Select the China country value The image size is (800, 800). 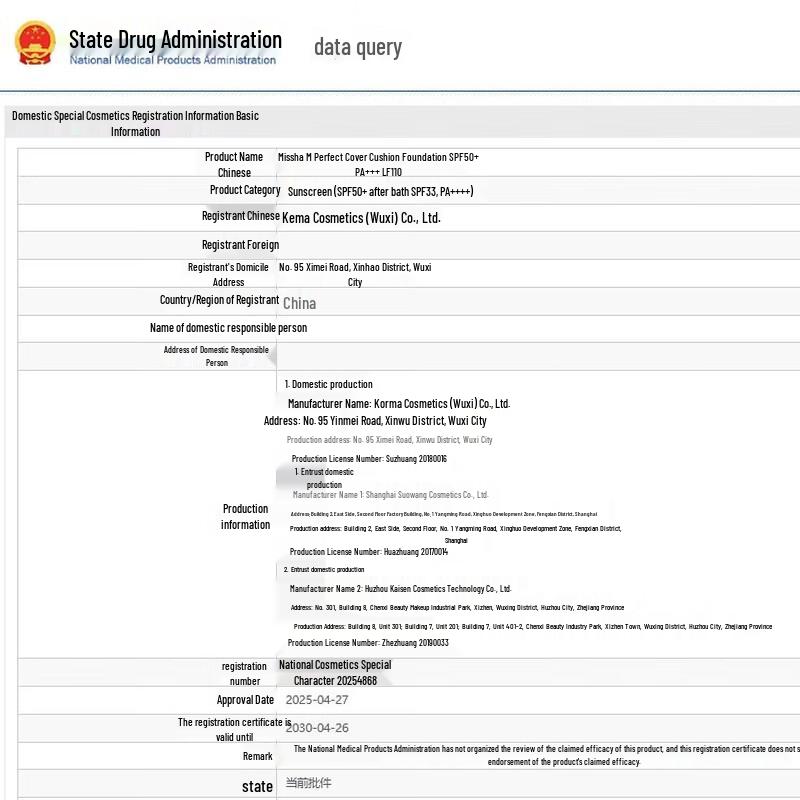(x=299, y=304)
